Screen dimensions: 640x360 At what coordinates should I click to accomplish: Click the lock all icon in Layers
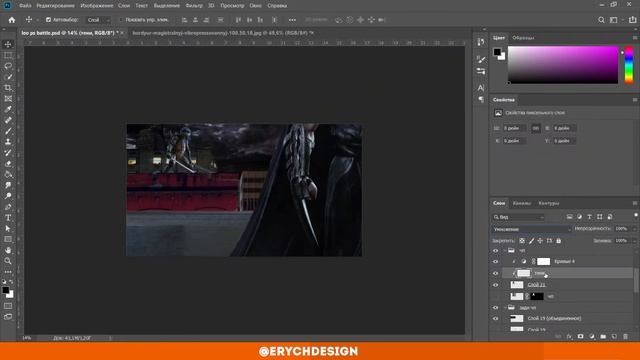click(558, 241)
